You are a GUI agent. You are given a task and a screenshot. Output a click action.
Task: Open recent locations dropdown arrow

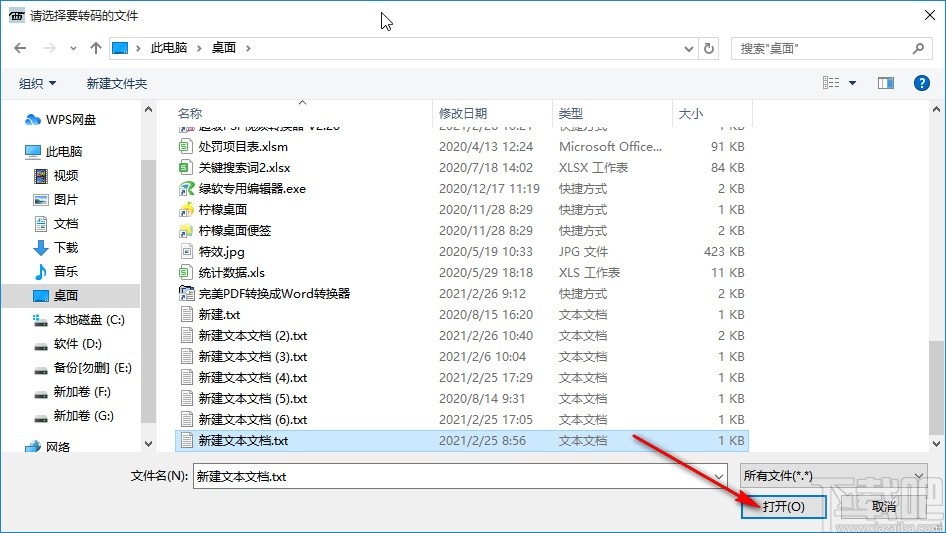(73, 48)
